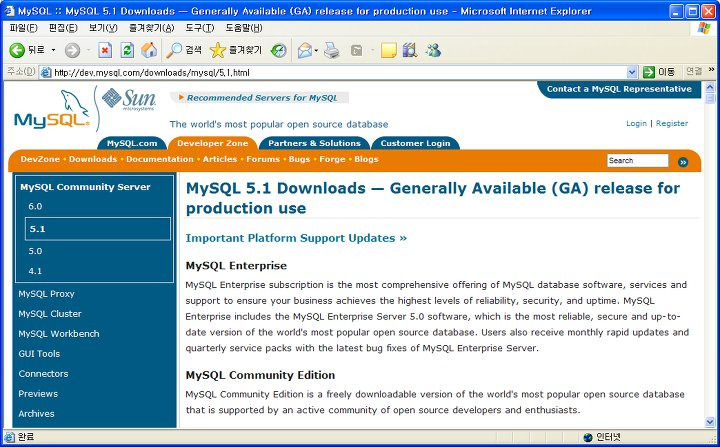Expand the toolbar overflow chevron
The width and height of the screenshot is (720, 447).
(711, 70)
